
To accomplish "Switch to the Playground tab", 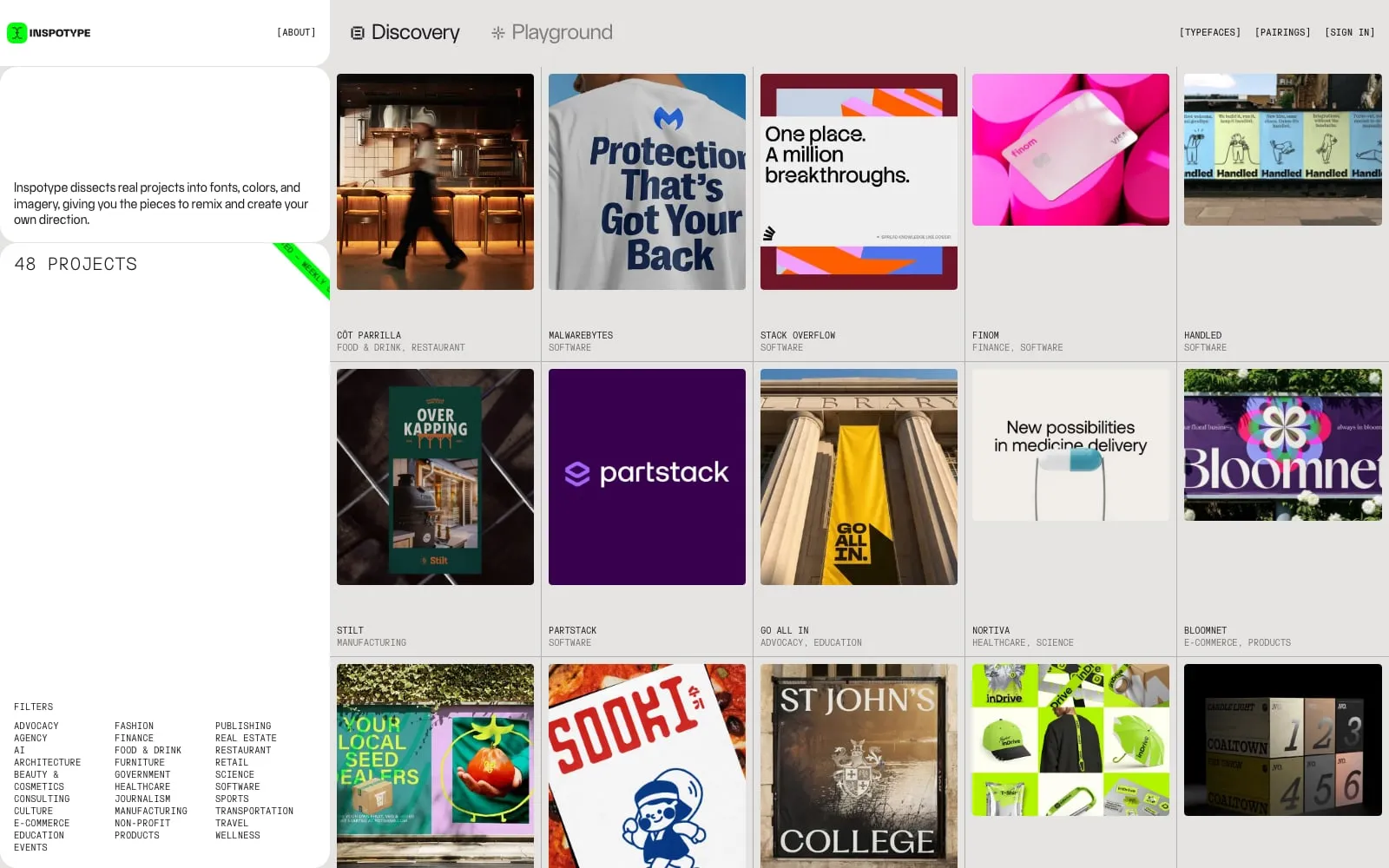I will click(552, 32).
